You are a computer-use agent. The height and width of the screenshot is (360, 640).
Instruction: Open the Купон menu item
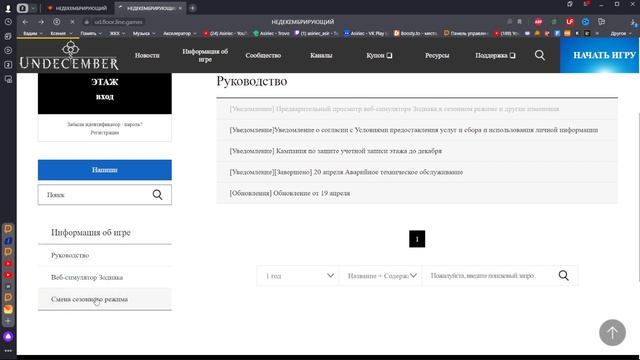[379, 55]
